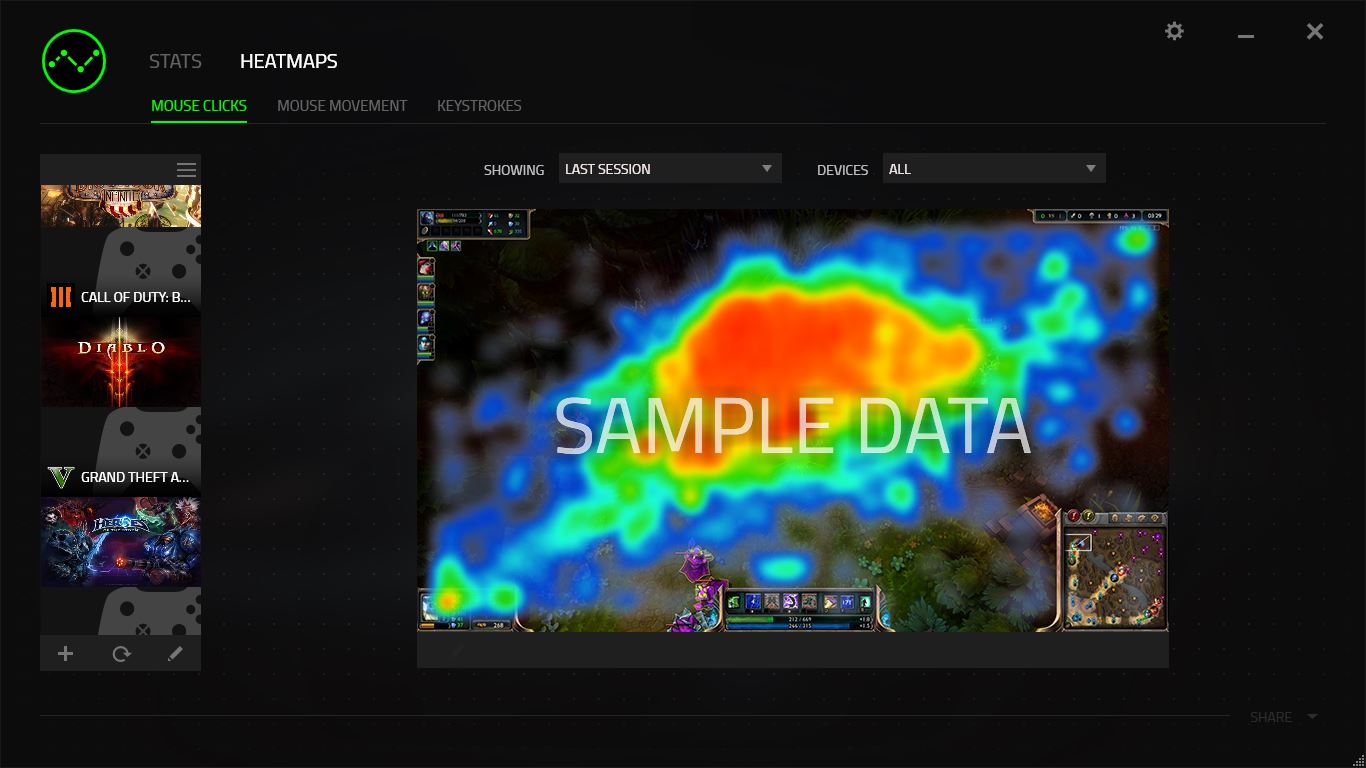Select the Mouse Clicks sub-tab
Image resolution: width=1366 pixels, height=768 pixels.
pos(199,105)
